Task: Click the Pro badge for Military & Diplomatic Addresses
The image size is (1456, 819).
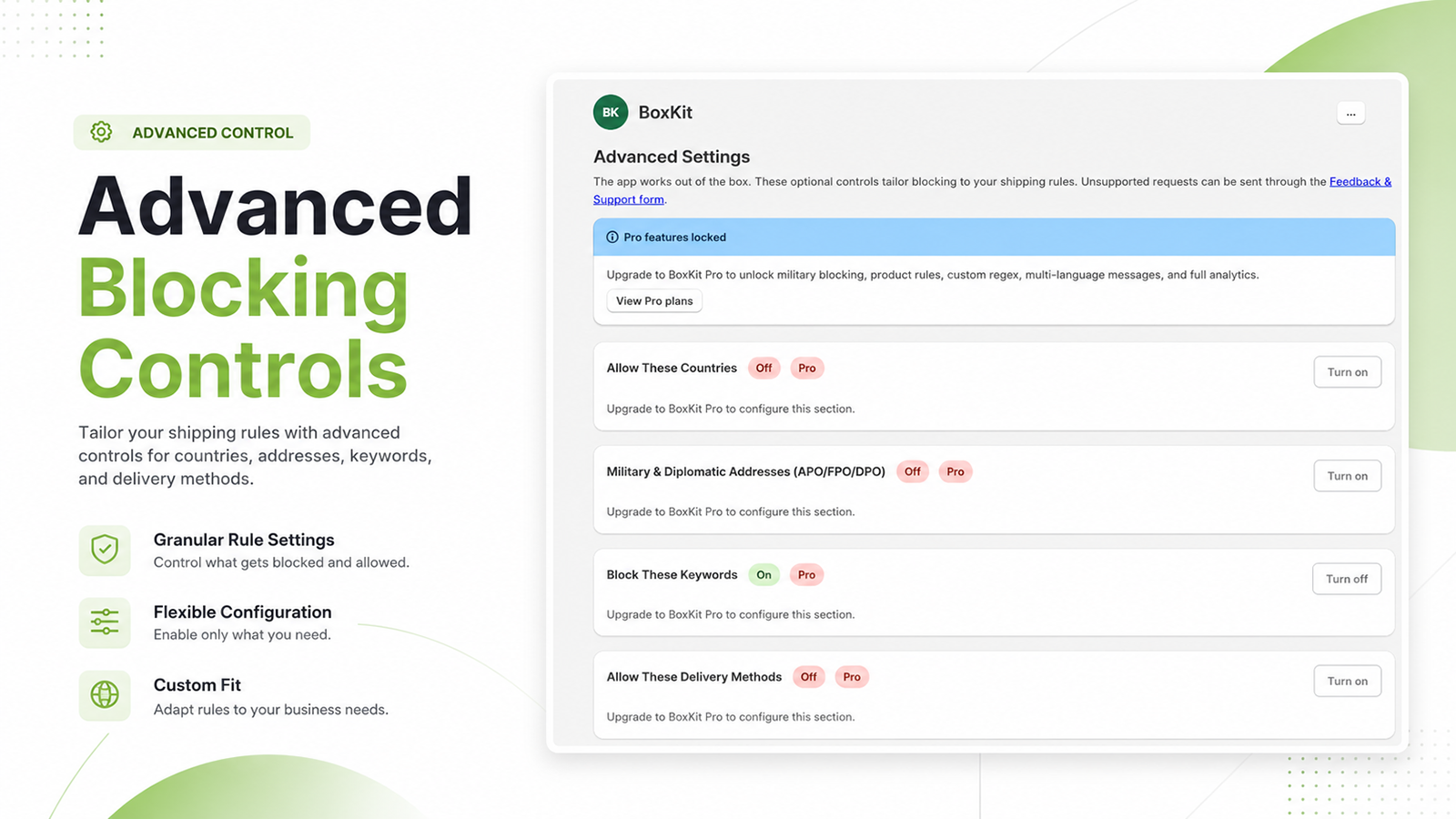Action: pyautogui.click(x=955, y=472)
